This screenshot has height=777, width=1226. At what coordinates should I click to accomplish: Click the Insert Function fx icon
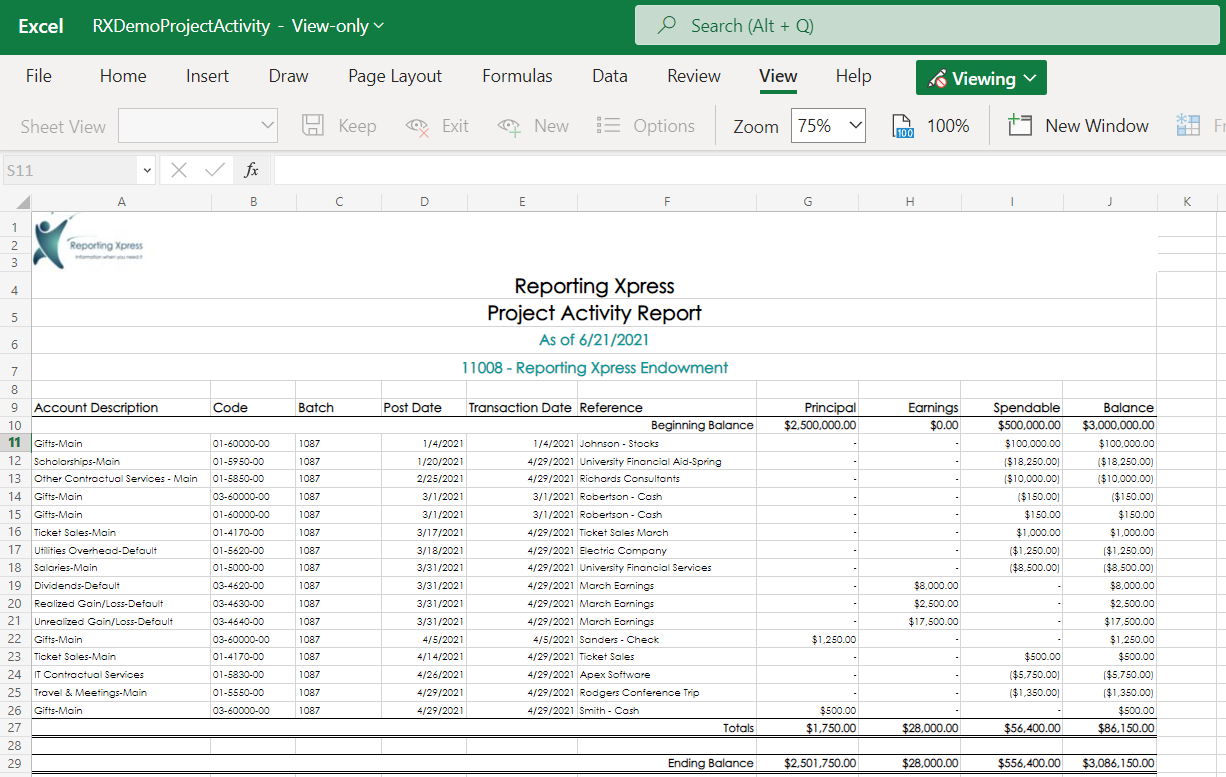click(251, 170)
